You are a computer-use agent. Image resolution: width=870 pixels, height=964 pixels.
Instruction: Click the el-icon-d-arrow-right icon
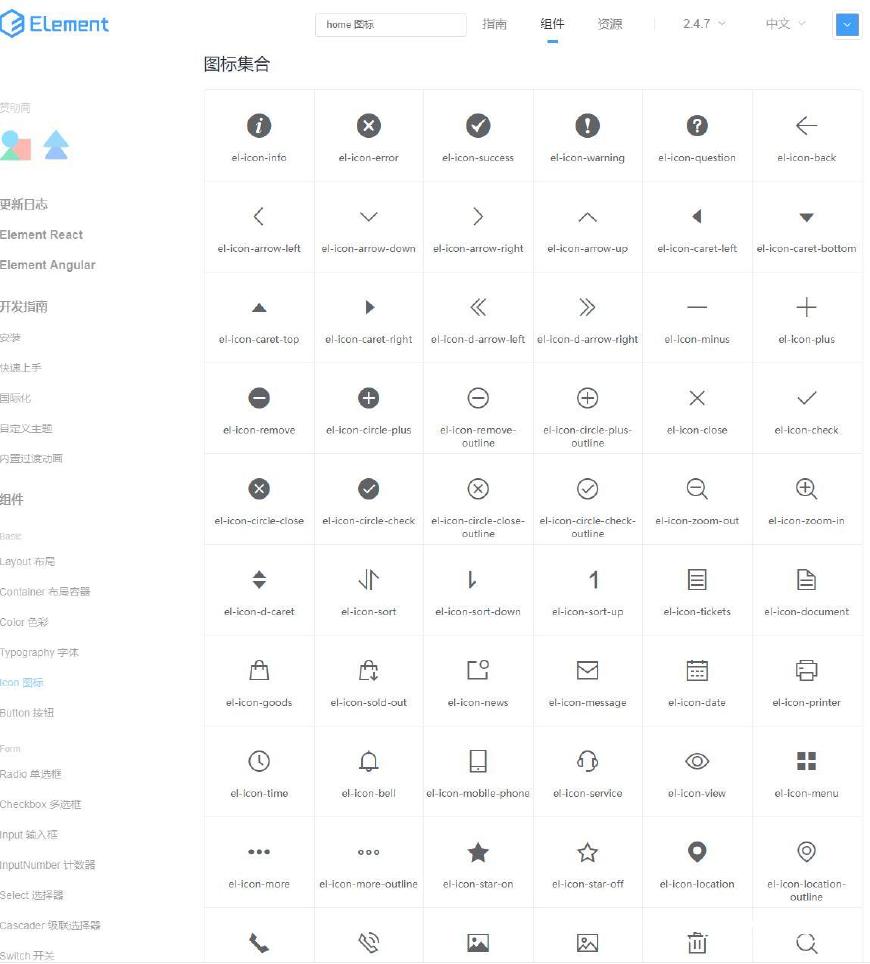[x=587, y=307]
